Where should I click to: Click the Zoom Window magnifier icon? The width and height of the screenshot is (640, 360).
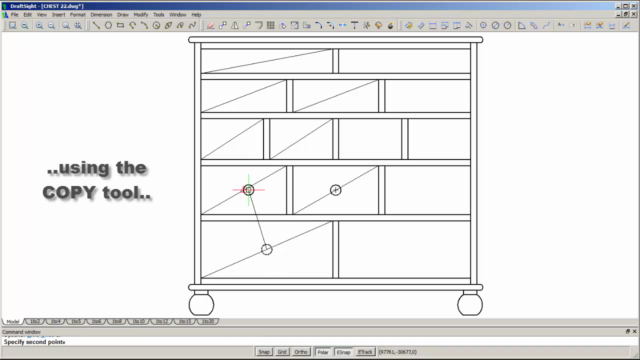(x=13, y=25)
